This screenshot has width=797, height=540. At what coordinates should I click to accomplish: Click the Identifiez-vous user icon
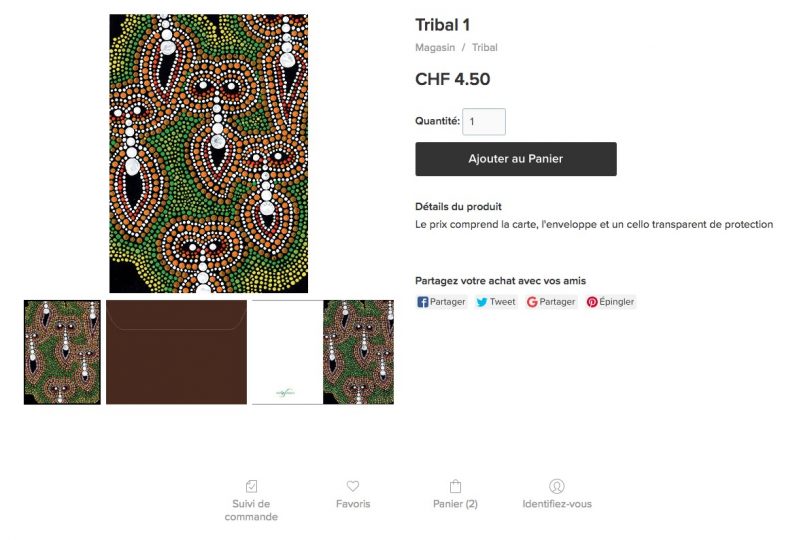click(557, 487)
